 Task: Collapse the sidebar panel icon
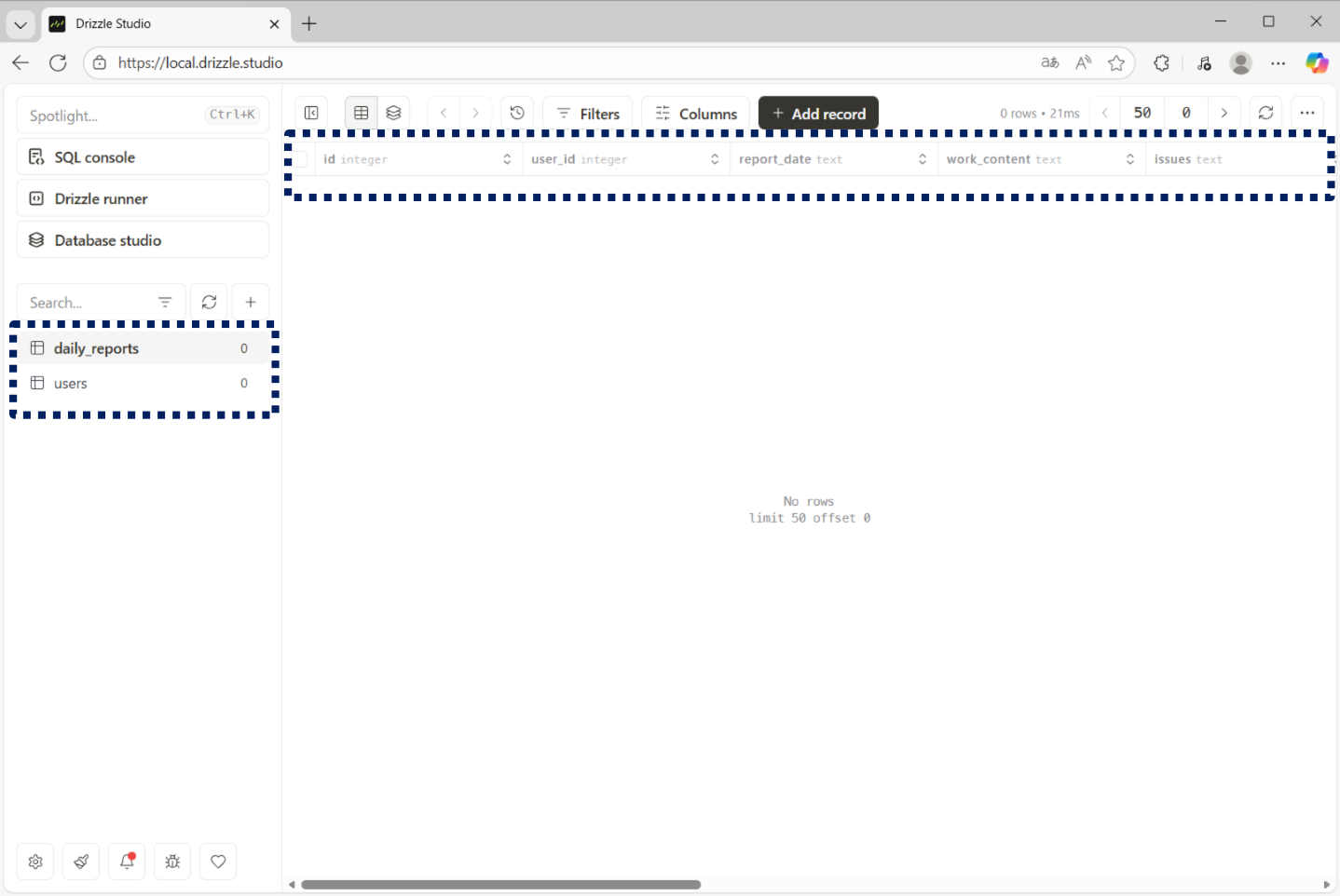(x=311, y=113)
